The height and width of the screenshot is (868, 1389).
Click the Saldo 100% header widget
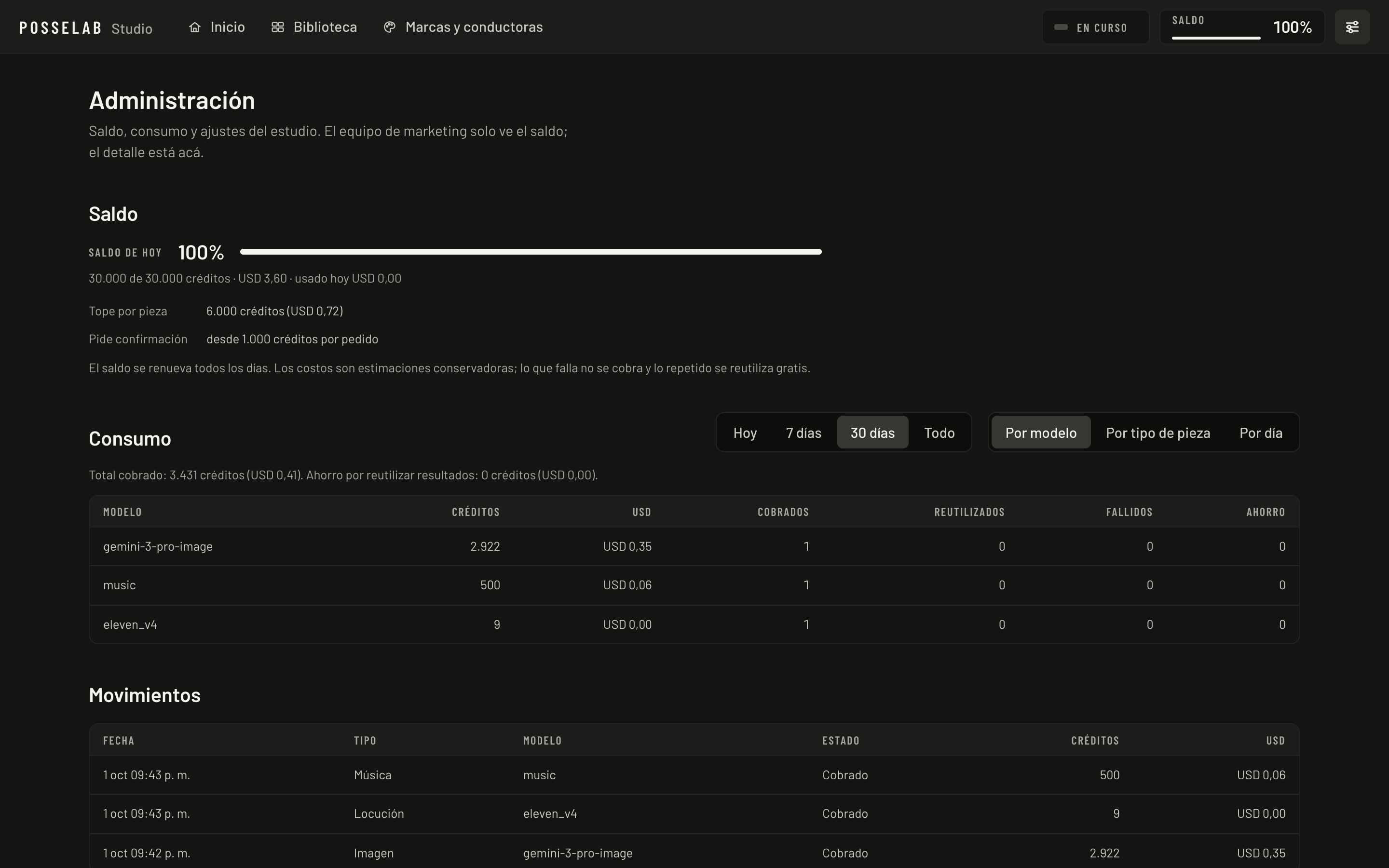pyautogui.click(x=1242, y=27)
